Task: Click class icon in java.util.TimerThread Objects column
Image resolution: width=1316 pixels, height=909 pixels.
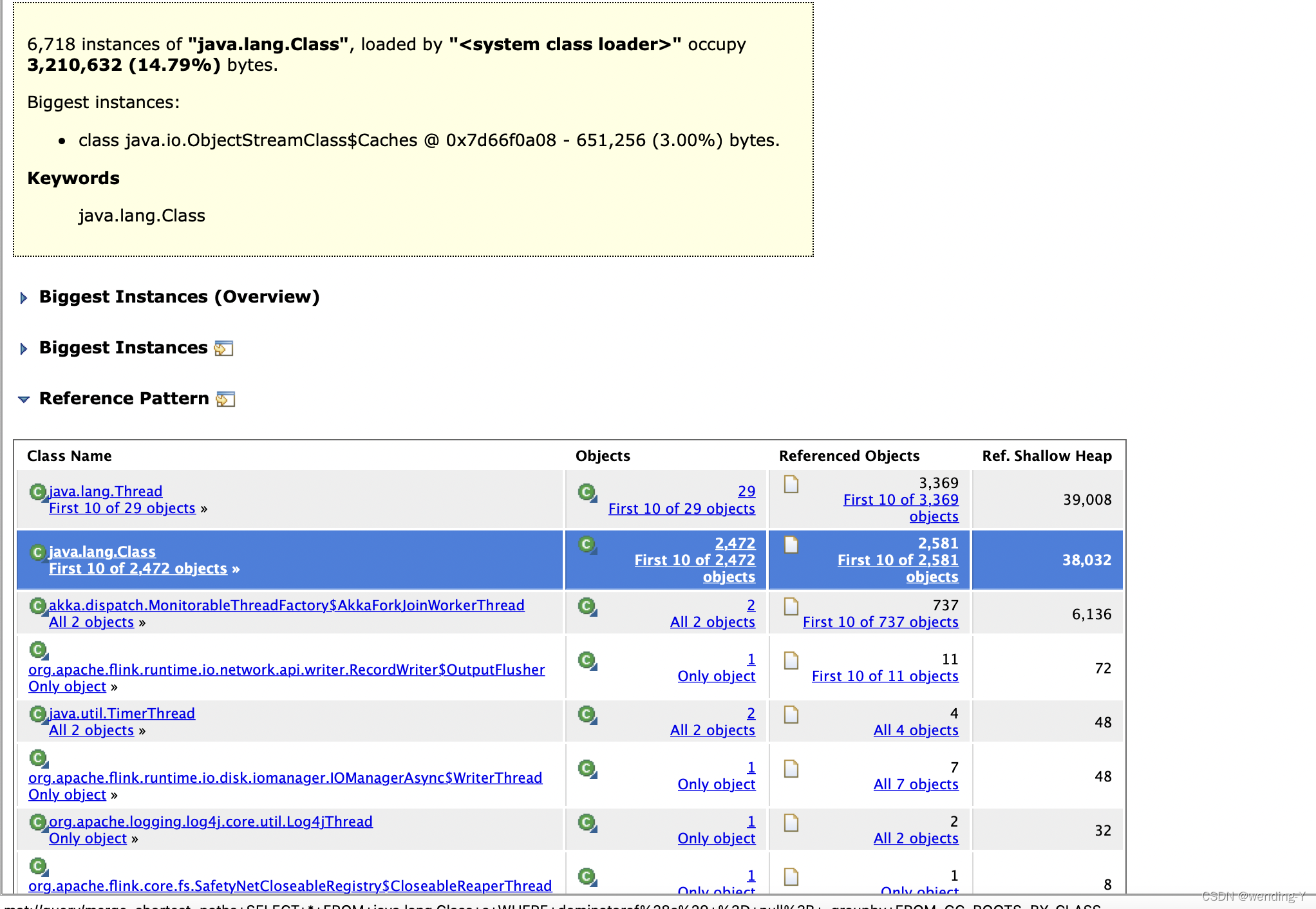Action: 587,715
